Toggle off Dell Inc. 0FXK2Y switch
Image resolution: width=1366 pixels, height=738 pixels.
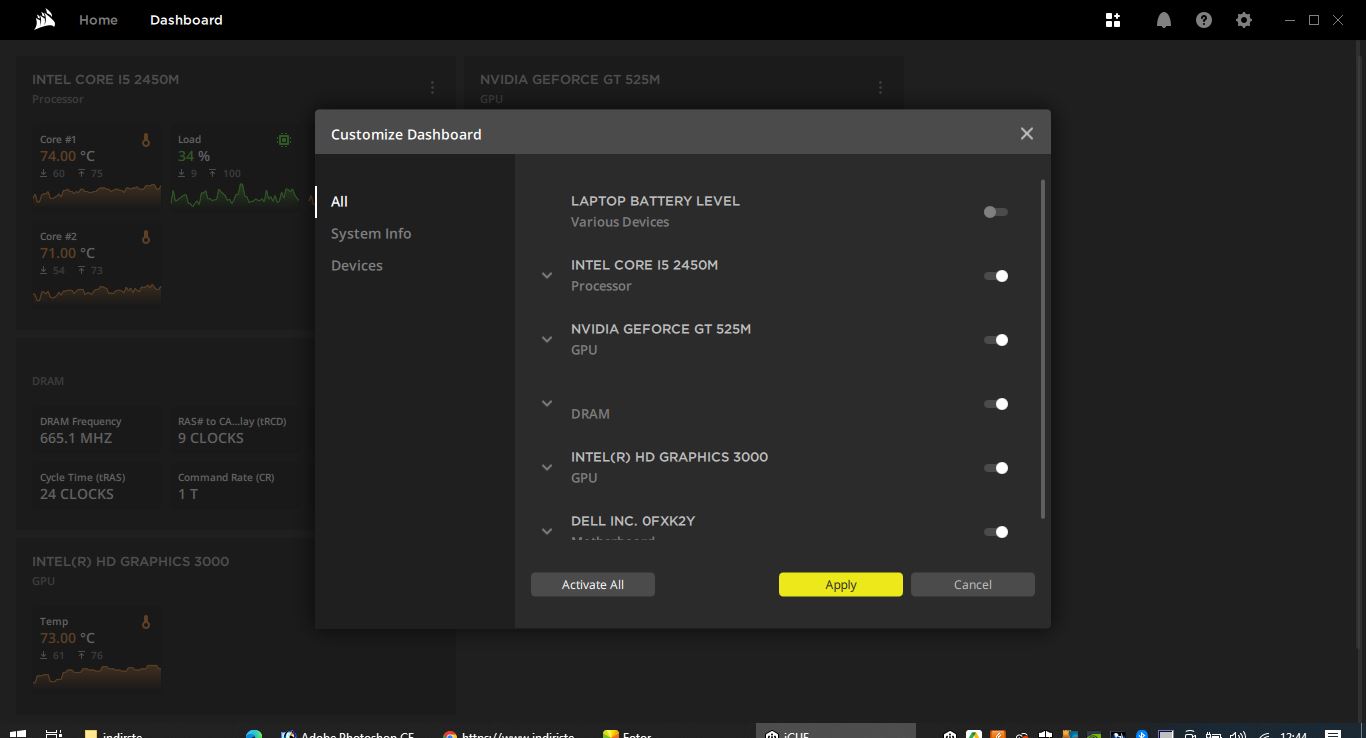995,532
